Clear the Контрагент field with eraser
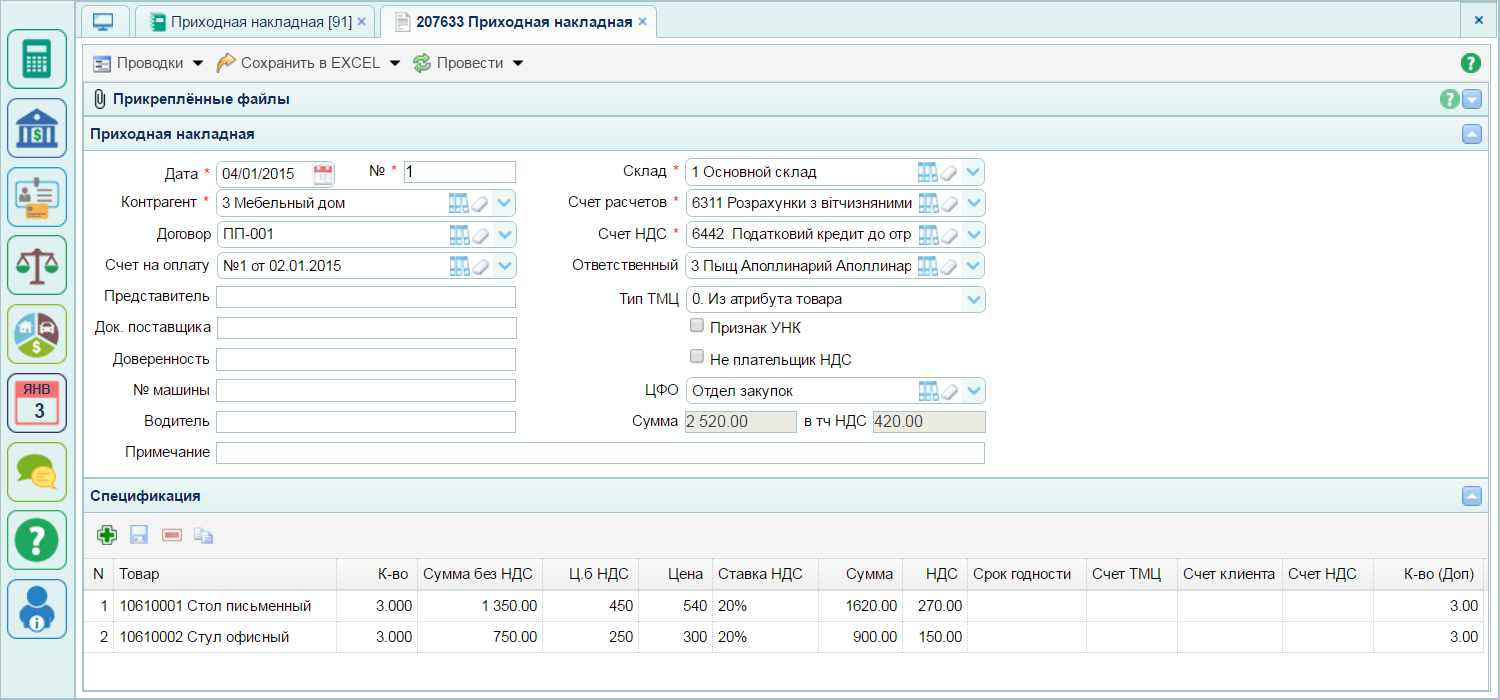This screenshot has width=1500, height=700. tap(480, 203)
